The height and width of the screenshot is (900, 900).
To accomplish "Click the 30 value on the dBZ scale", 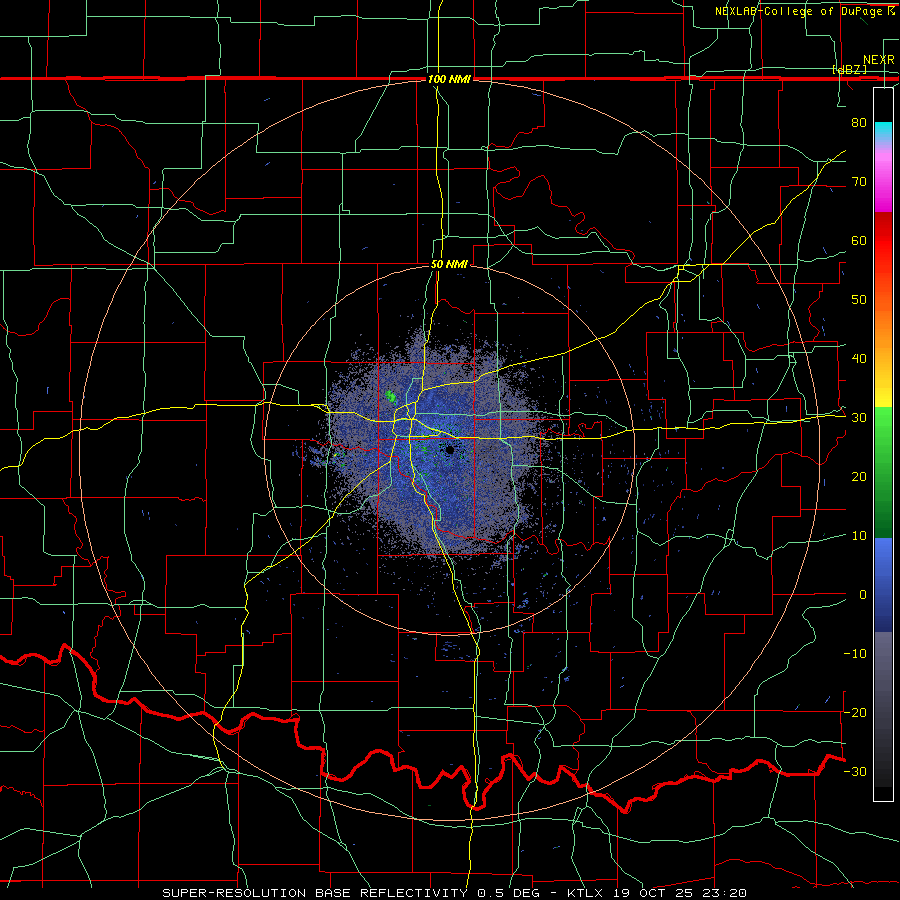I will [859, 418].
